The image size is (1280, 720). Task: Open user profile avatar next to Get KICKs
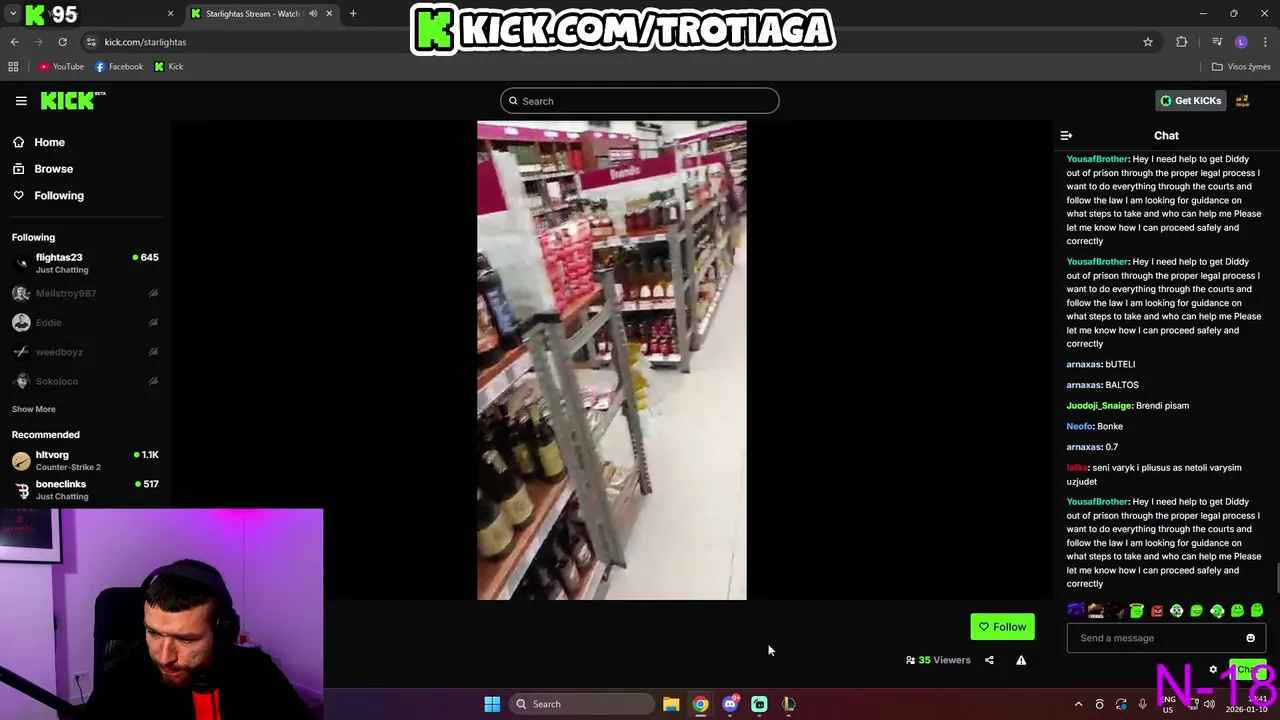click(1243, 101)
